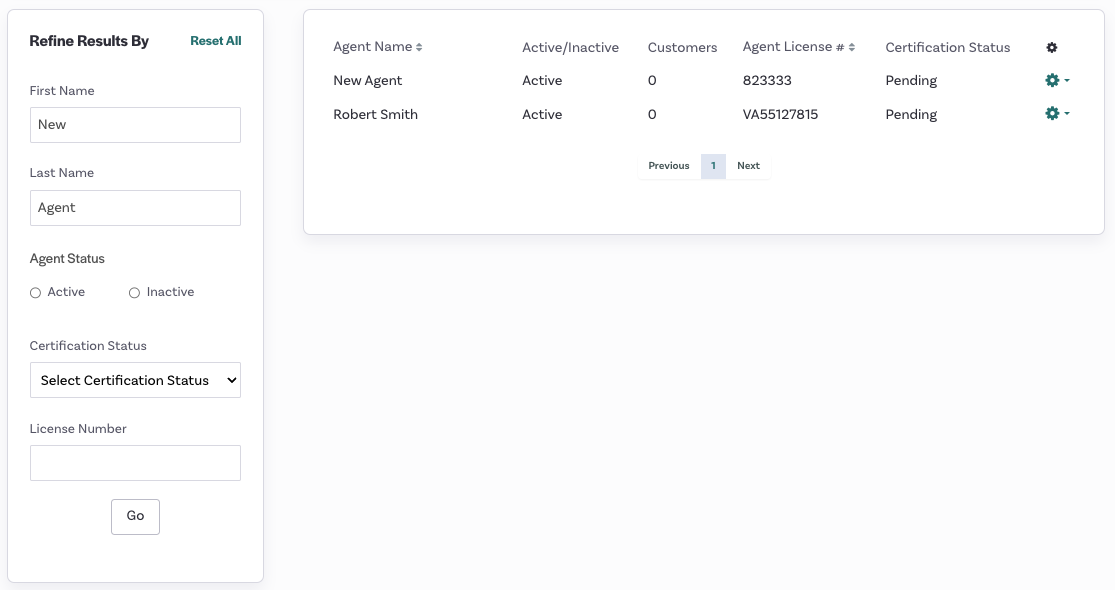The image size is (1115, 590).
Task: Open the gear menu for Robert Smith
Action: point(1052,114)
